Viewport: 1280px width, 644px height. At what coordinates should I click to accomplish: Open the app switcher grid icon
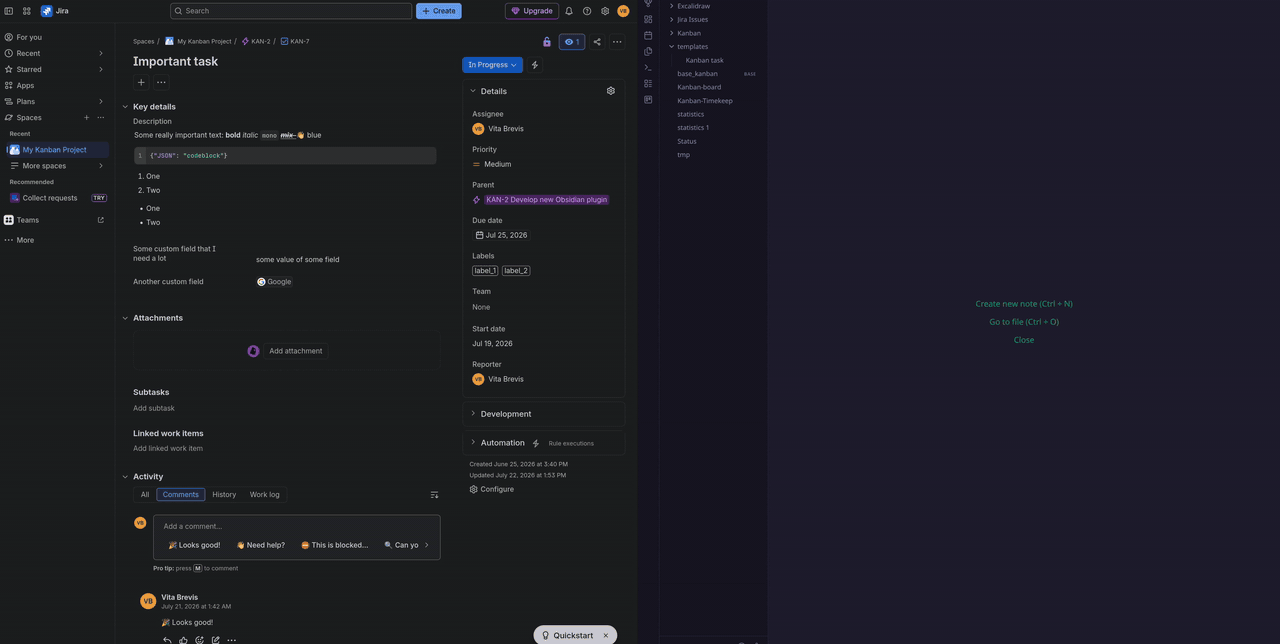coord(27,11)
